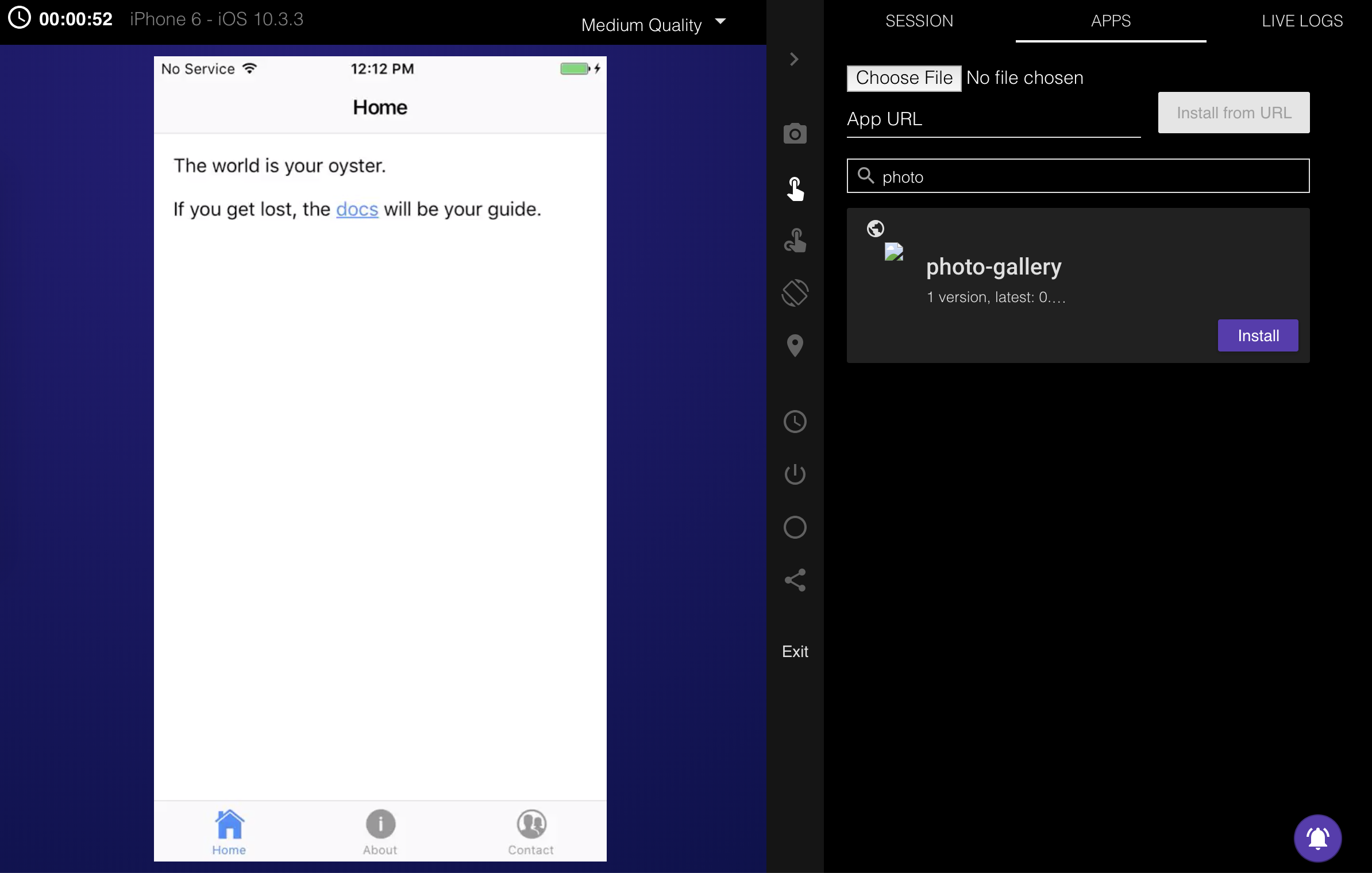This screenshot has height=873, width=1372.
Task: Click the App URL input field
Action: 993,119
